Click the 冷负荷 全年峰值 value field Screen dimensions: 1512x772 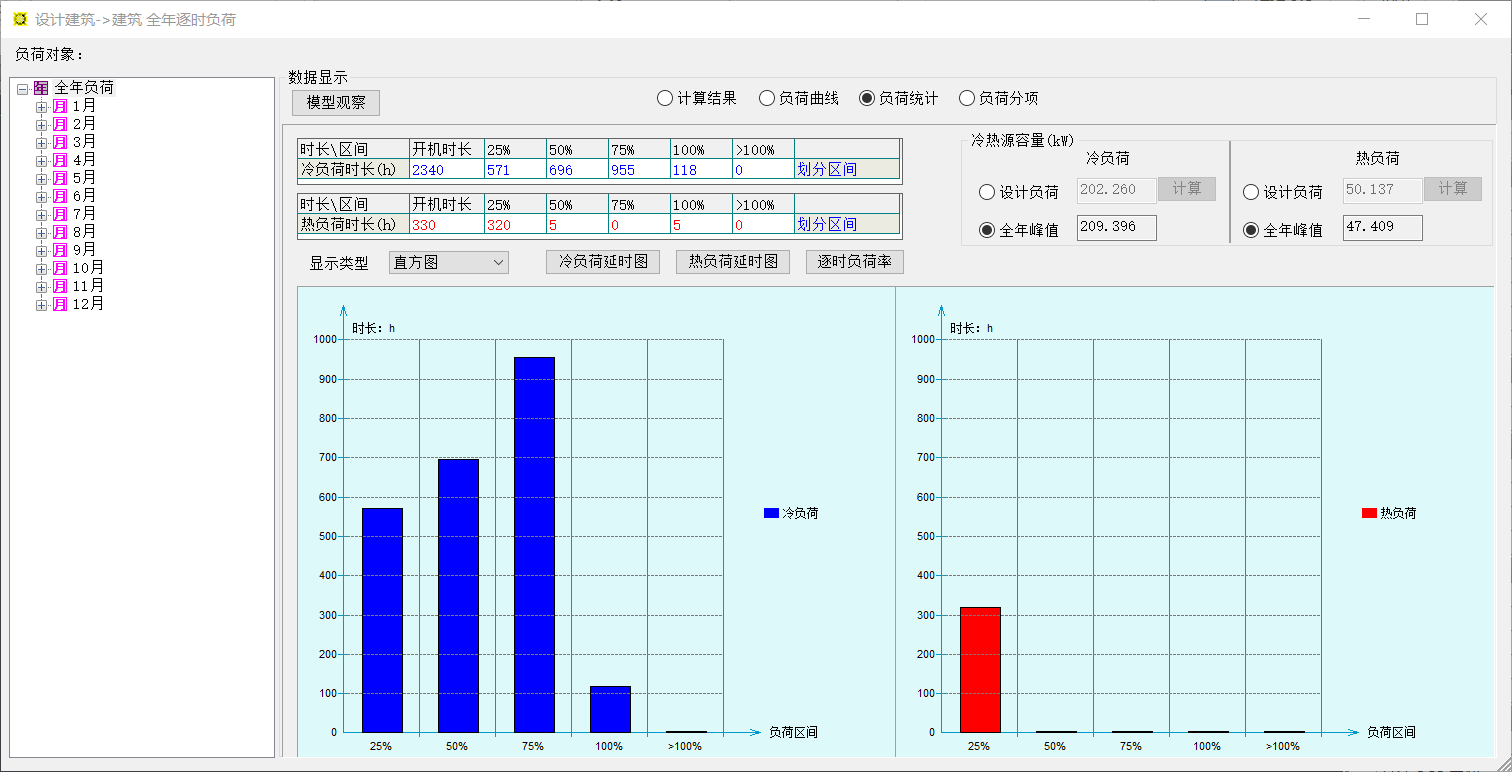point(1116,228)
